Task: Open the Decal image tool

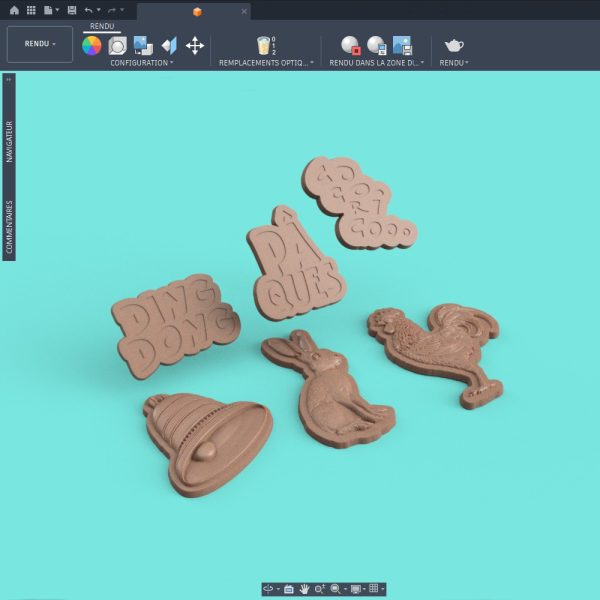Action: (143, 46)
